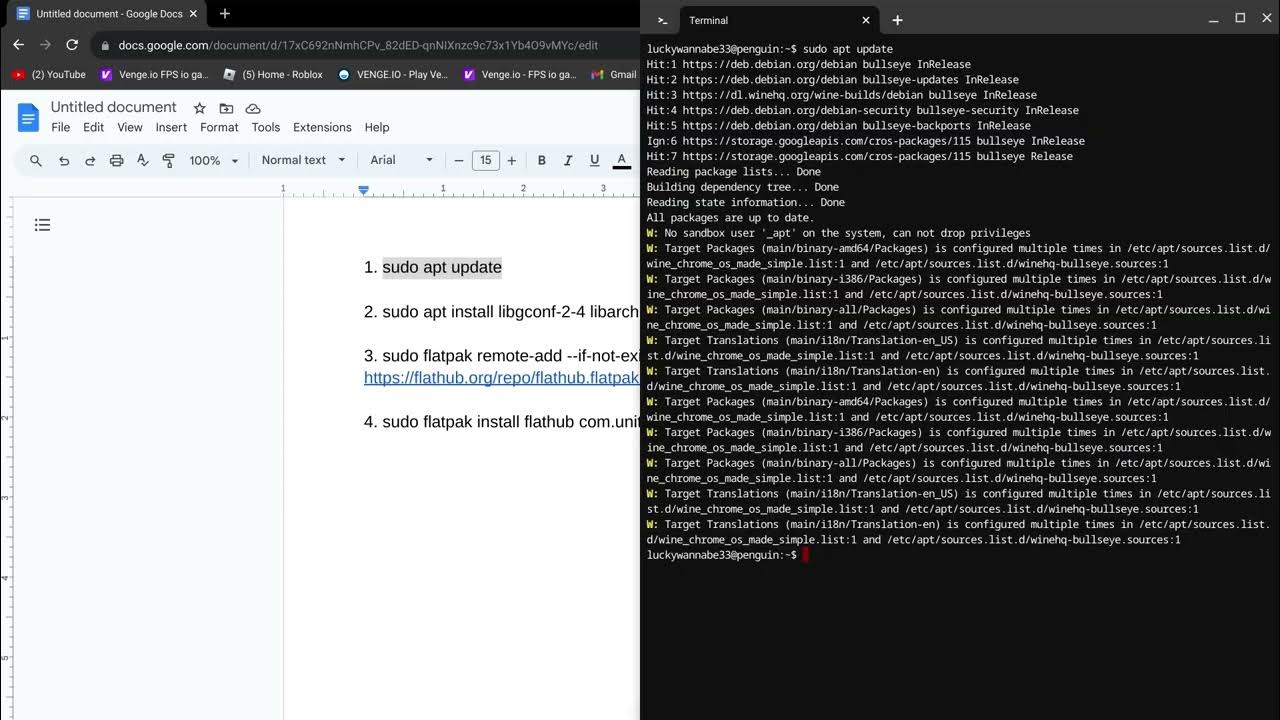Star the Untitled document
Viewport: 1280px width, 720px height.
199,108
